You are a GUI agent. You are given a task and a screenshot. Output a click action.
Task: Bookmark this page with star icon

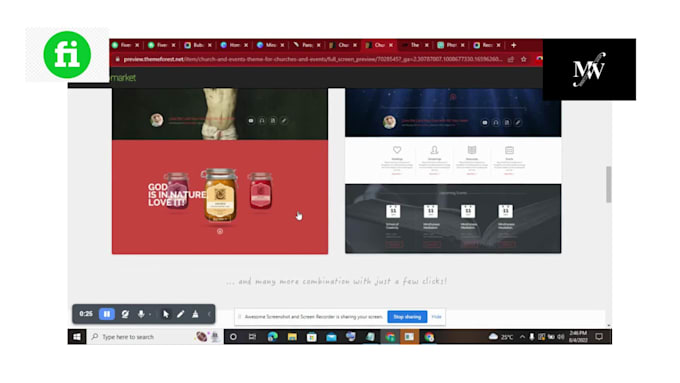tap(524, 59)
